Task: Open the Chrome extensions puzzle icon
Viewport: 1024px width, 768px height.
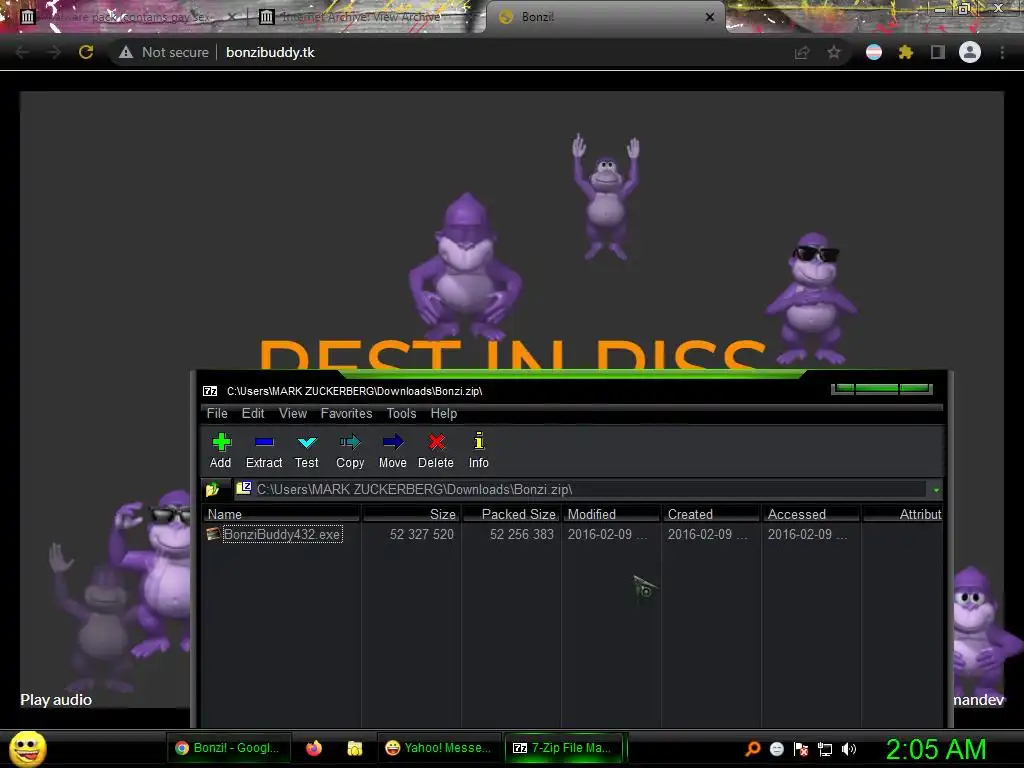Action: click(x=905, y=52)
